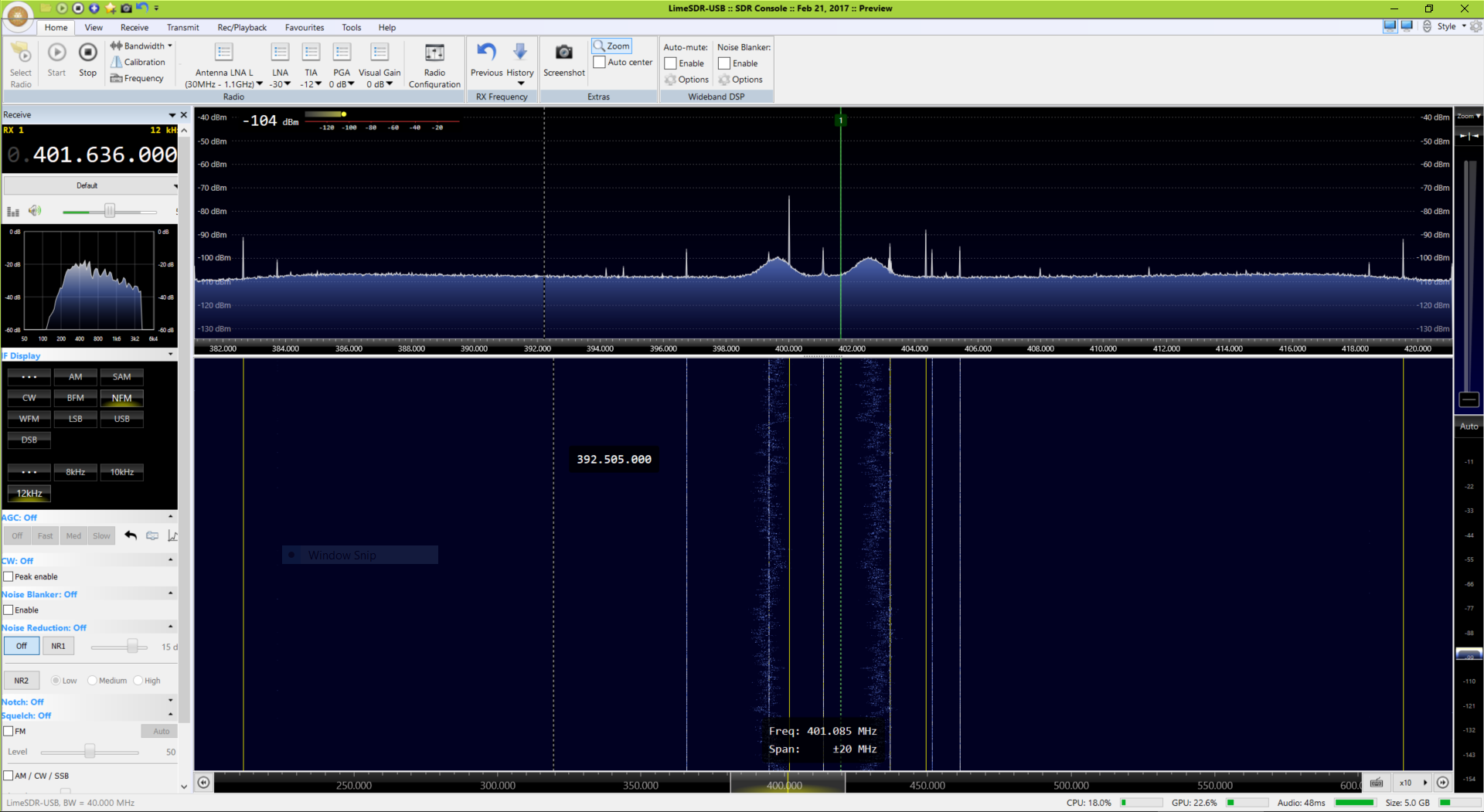Select the 10kHz filter bandwidth
This screenshot has width=1484, height=812.
point(121,472)
